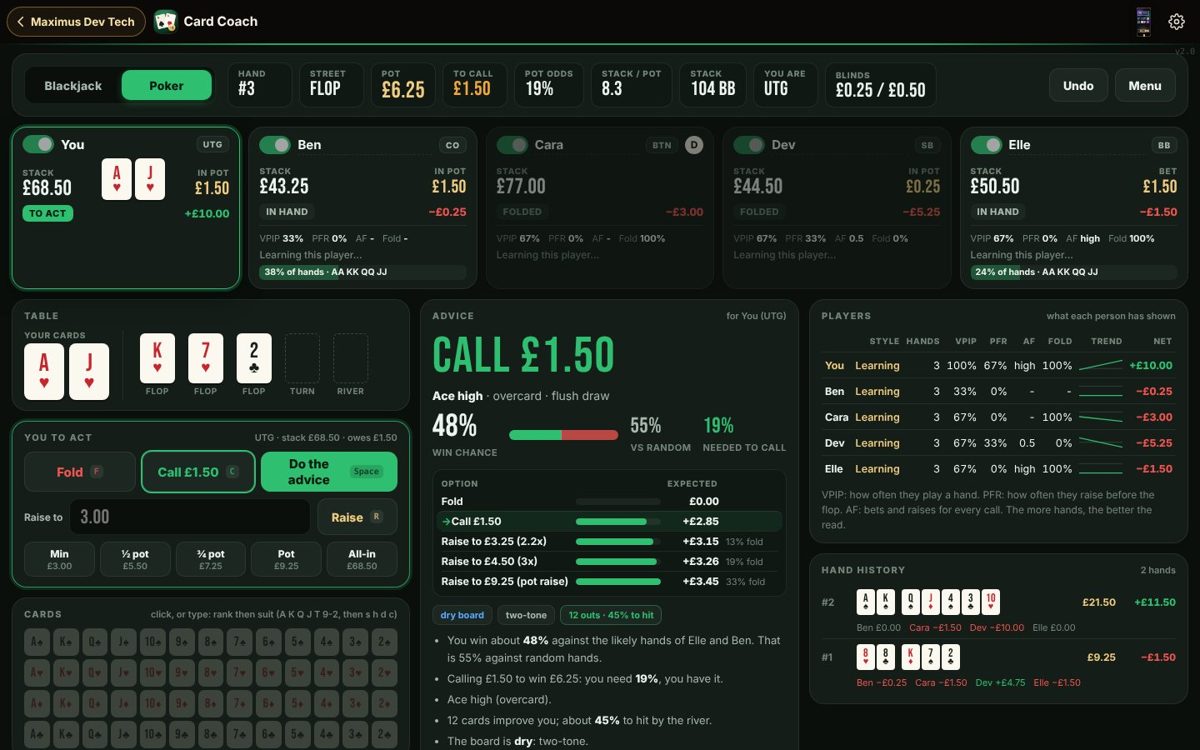Image resolution: width=1200 pixels, height=750 pixels.
Task: Click Cara's row in Players table
Action: (998, 417)
